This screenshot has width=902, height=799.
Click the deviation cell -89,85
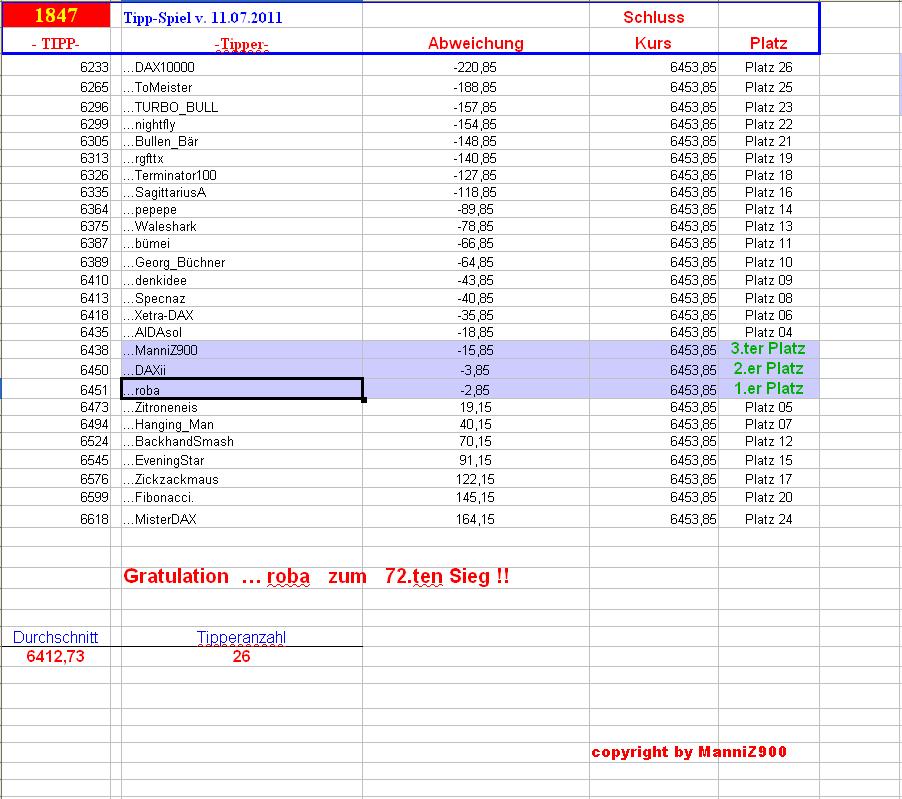coord(475,209)
